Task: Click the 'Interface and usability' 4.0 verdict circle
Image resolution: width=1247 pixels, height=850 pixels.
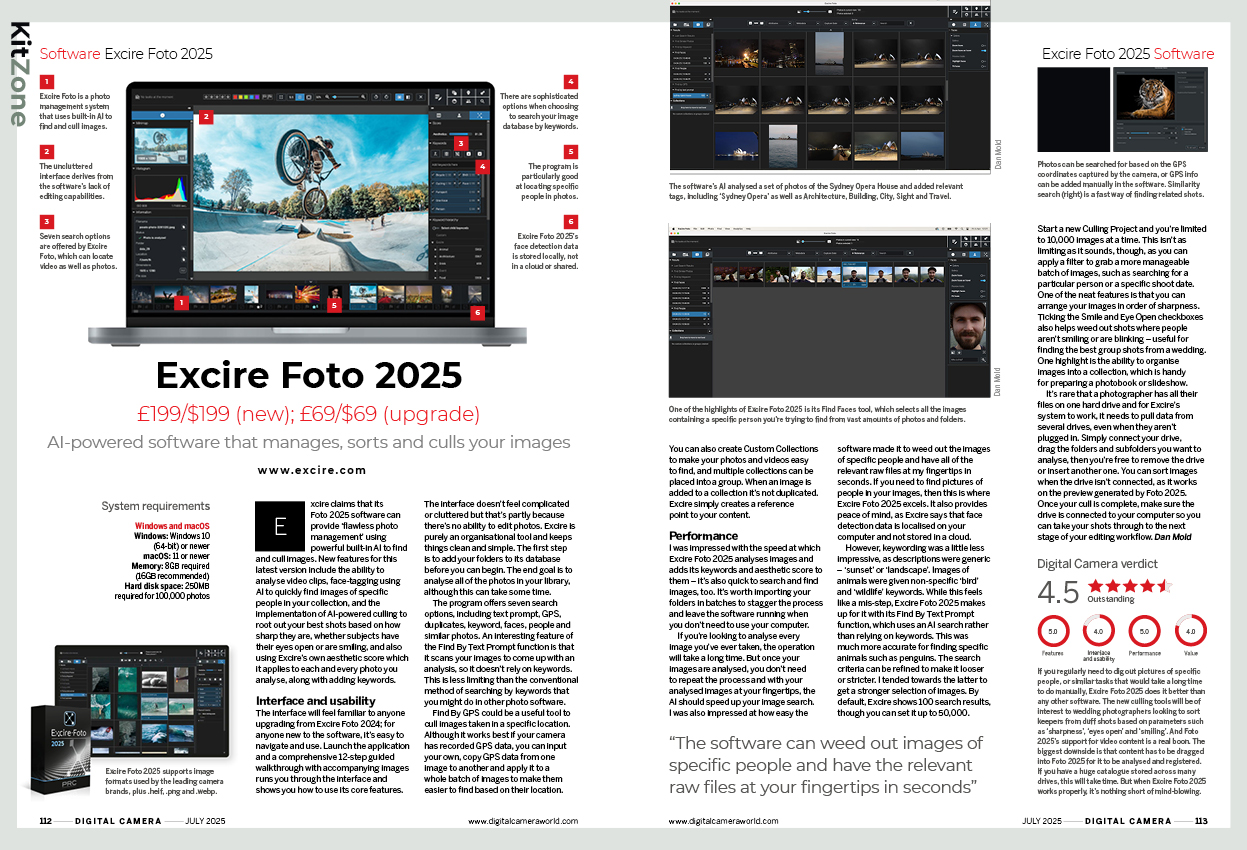Action: pyautogui.click(x=1099, y=631)
